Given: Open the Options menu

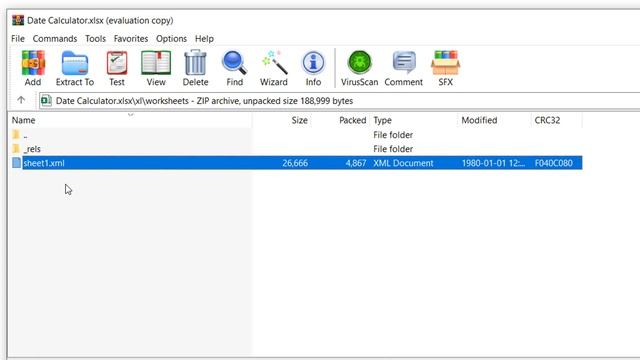Looking at the screenshot, I should tap(171, 38).
